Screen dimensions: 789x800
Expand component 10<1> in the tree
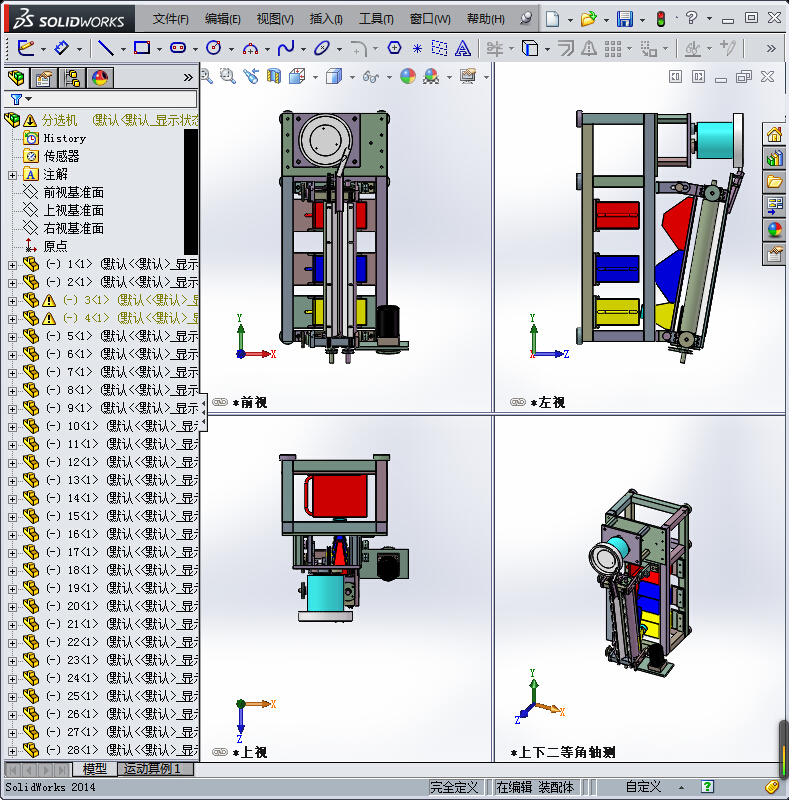pyautogui.click(x=13, y=427)
